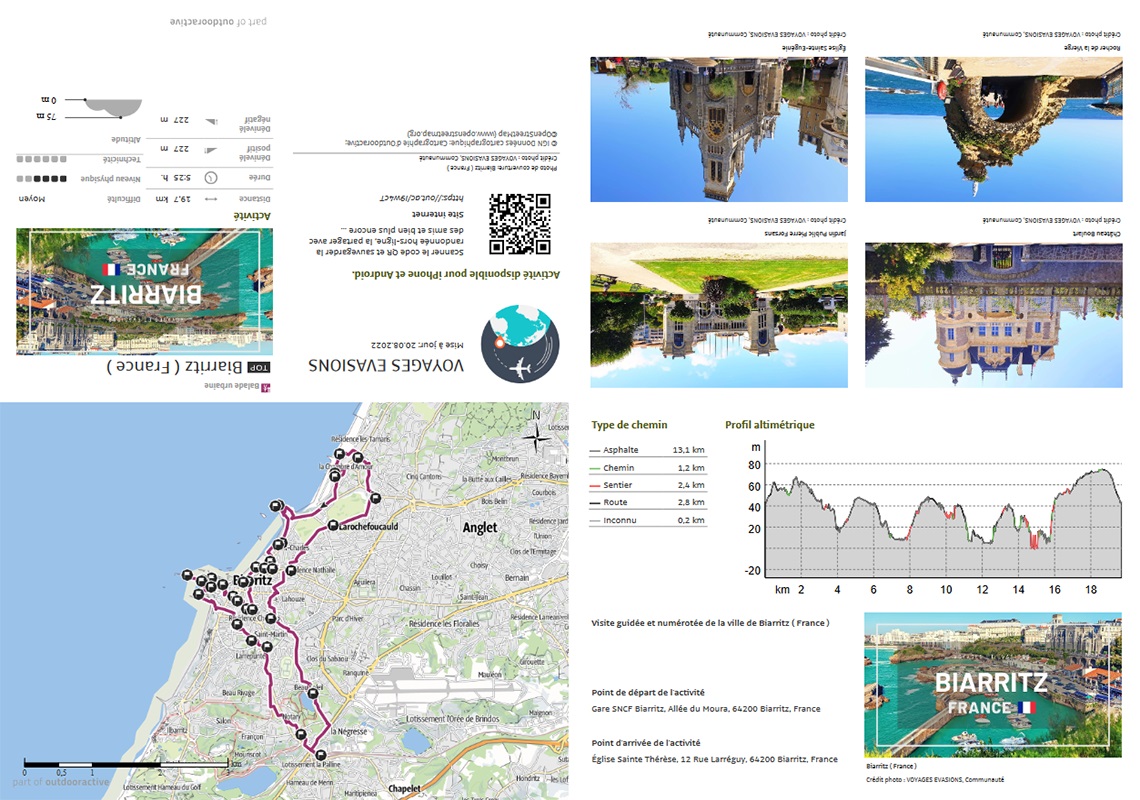Image resolution: width=1140 pixels, height=800 pixels.
Task: Open the Château Boulard photo
Action: coord(994,315)
